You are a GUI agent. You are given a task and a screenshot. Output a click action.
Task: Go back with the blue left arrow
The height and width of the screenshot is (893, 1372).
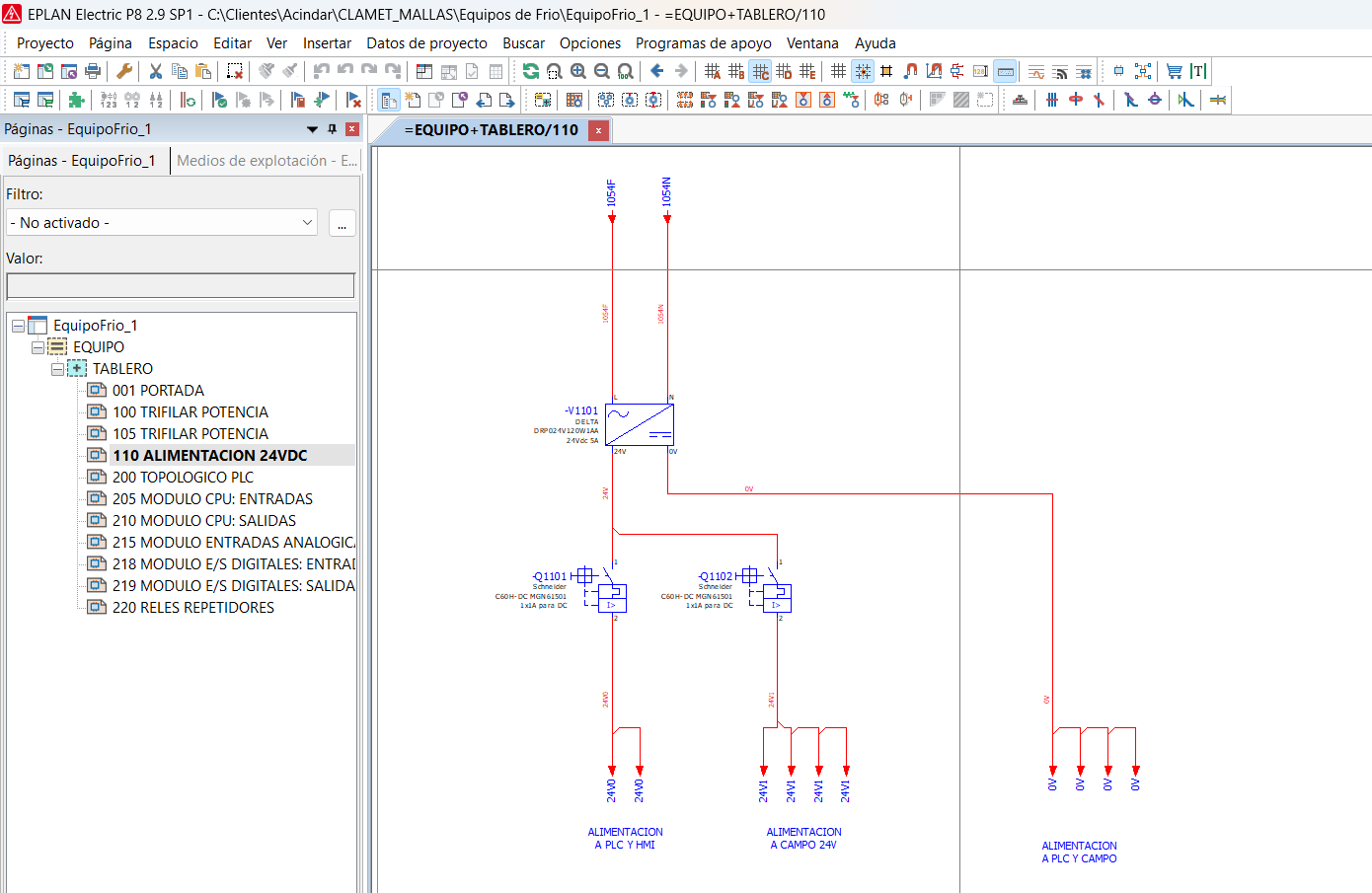(x=657, y=71)
